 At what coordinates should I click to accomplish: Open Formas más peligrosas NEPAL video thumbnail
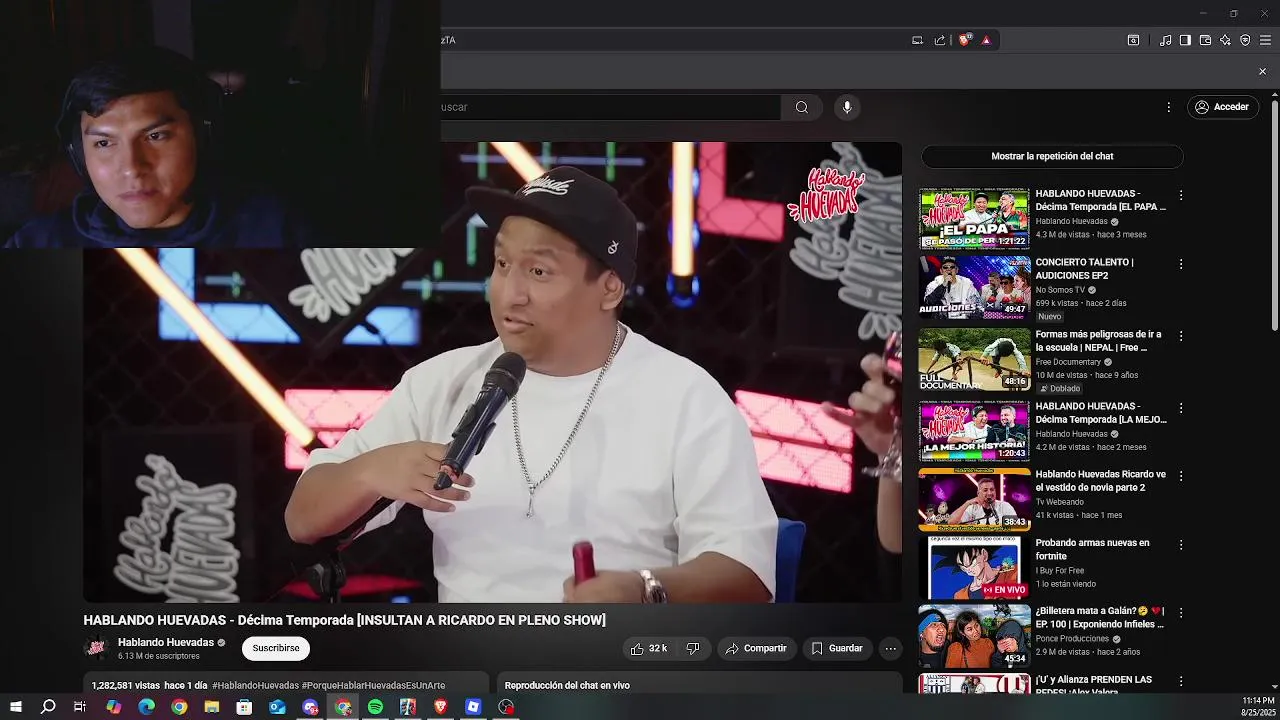pyautogui.click(x=974, y=359)
